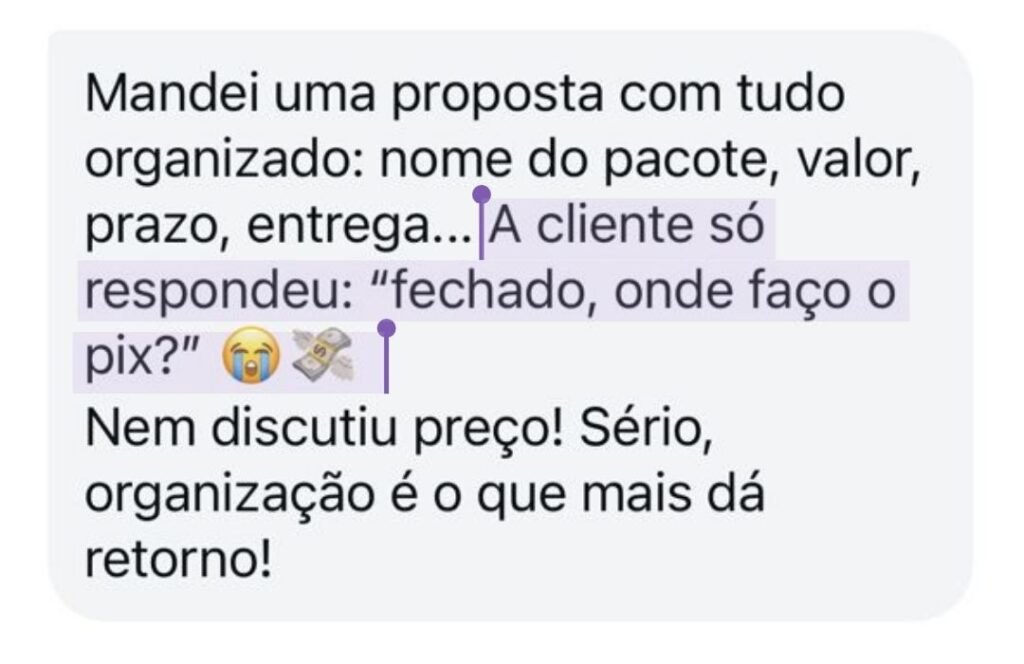Click the word "valor," at line end

click(x=858, y=161)
